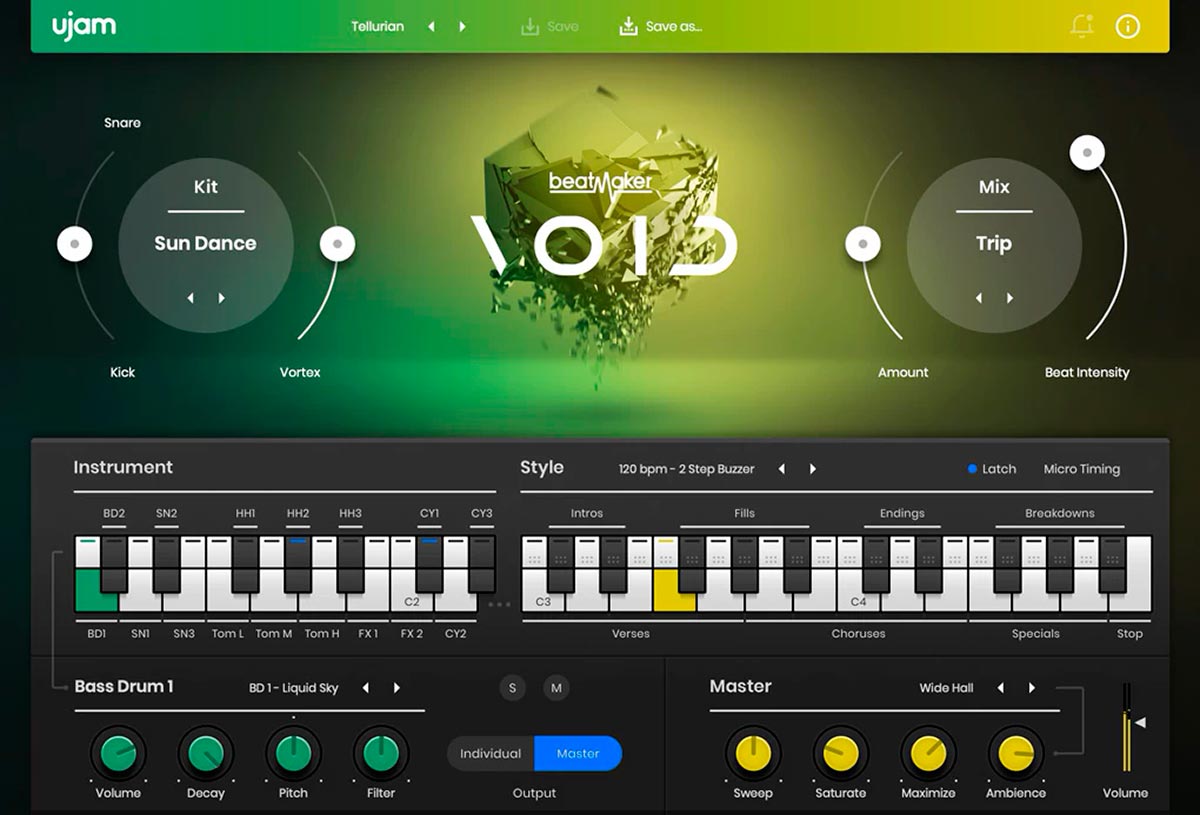Select previous preset next to Tellurian
1200x815 pixels.
click(x=432, y=27)
